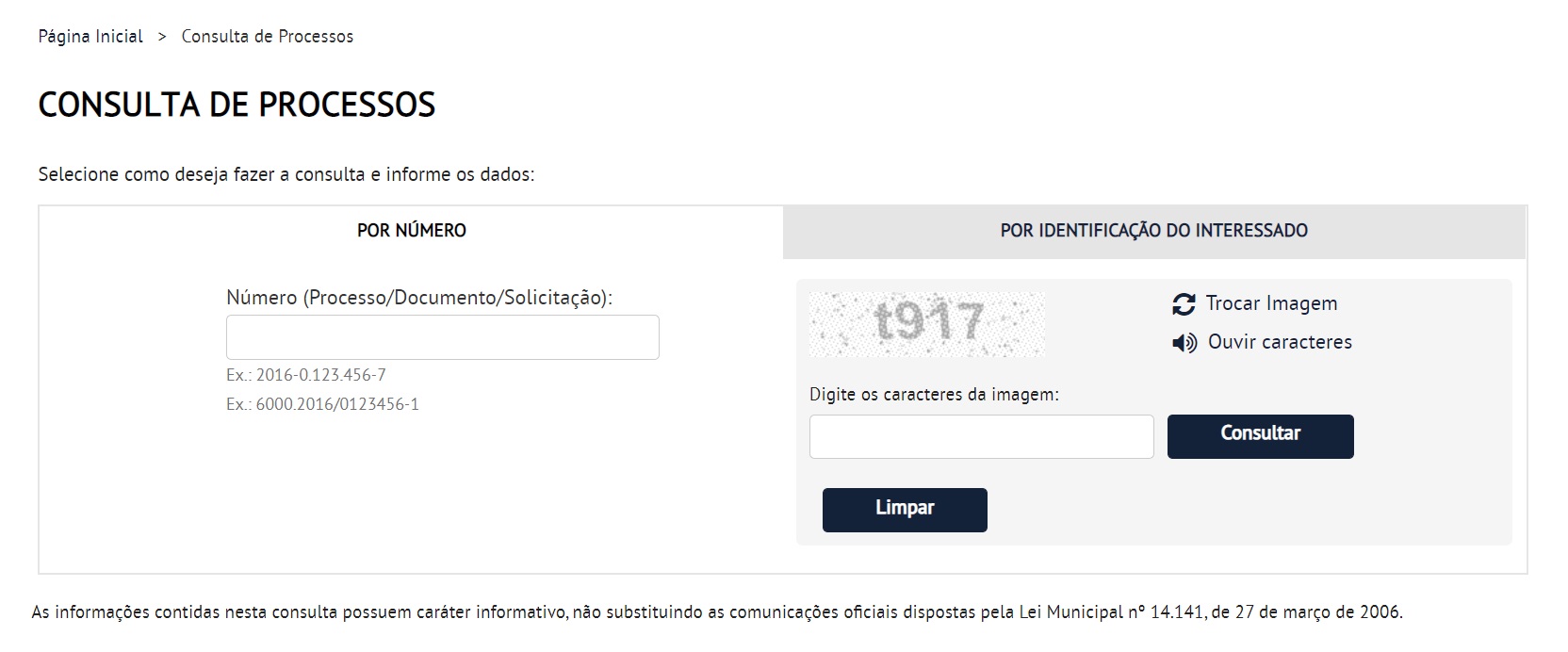
Task: Click the 'Trocar Imagem' link text
Action: coord(1271,303)
